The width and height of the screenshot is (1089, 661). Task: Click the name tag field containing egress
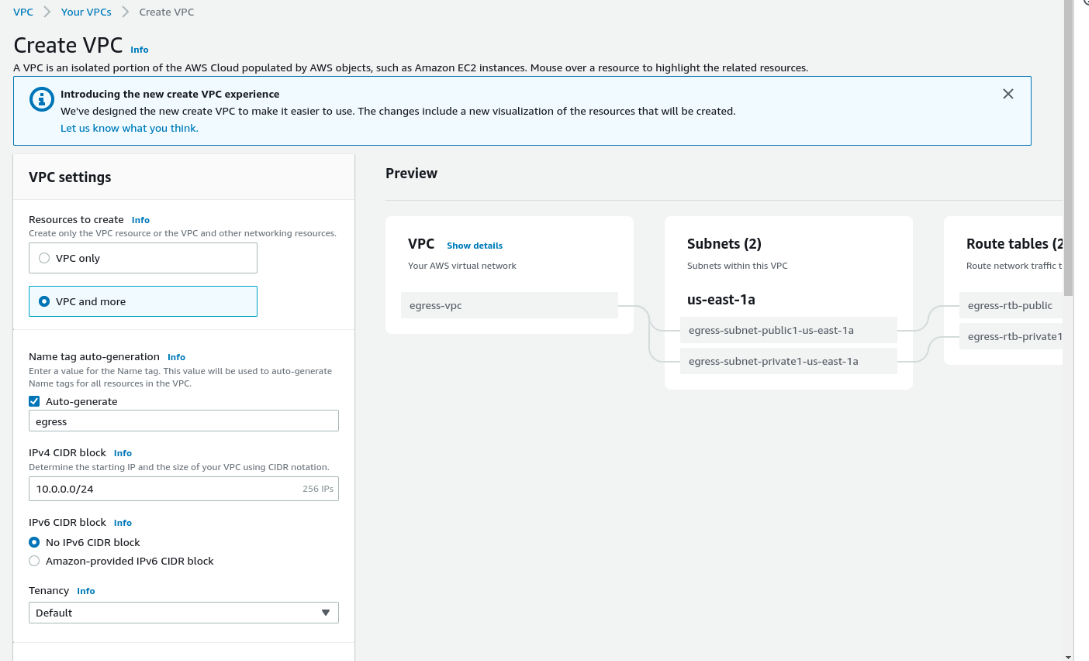pos(183,421)
